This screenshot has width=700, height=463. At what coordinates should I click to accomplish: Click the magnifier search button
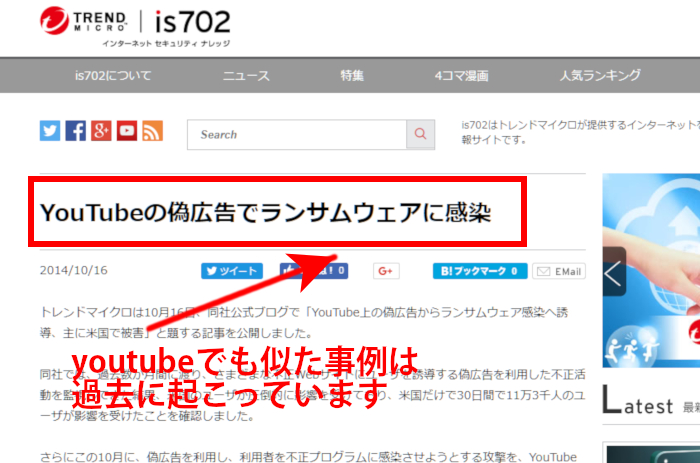pos(421,134)
